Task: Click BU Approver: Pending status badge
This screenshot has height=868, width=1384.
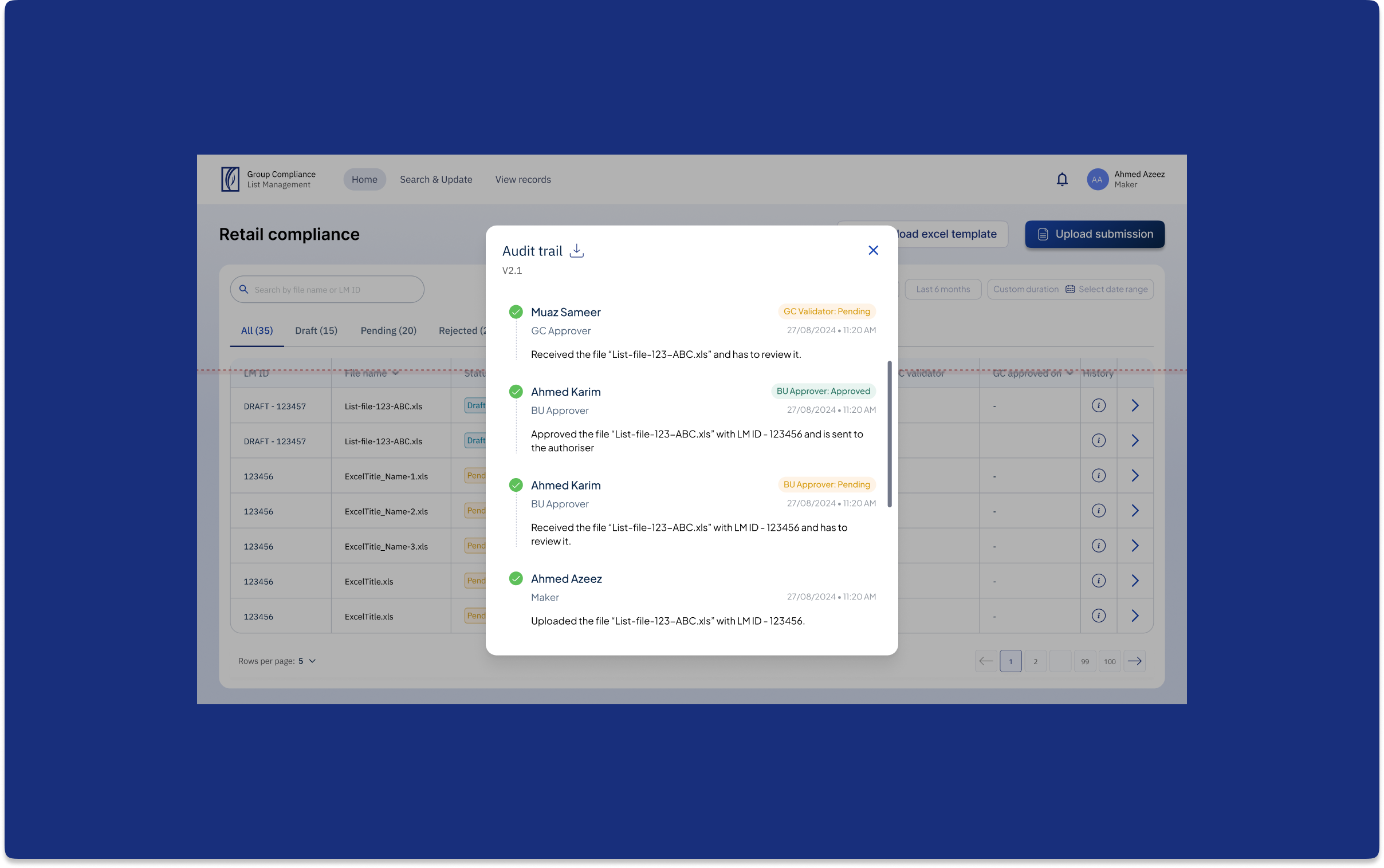Action: pos(826,484)
